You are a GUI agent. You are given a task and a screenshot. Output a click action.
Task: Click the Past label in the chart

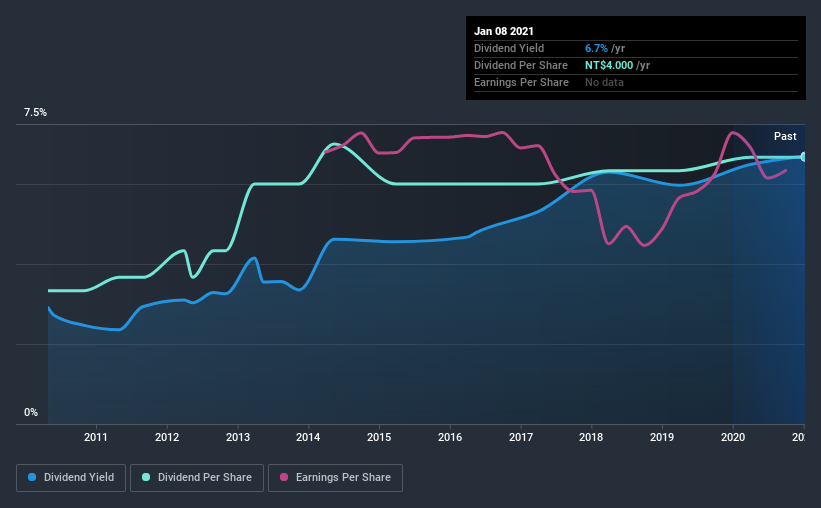tap(785, 136)
